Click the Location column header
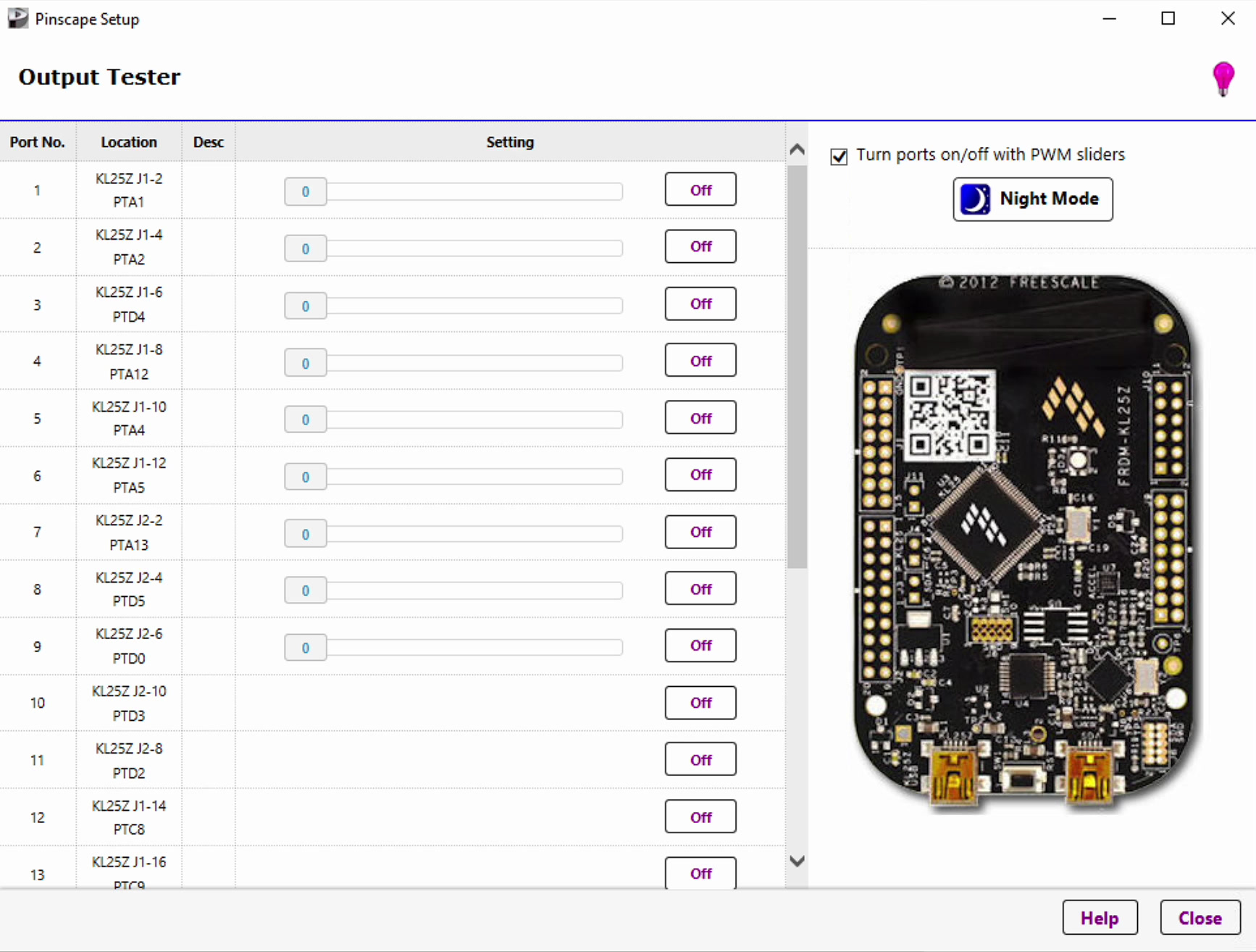 [x=129, y=142]
